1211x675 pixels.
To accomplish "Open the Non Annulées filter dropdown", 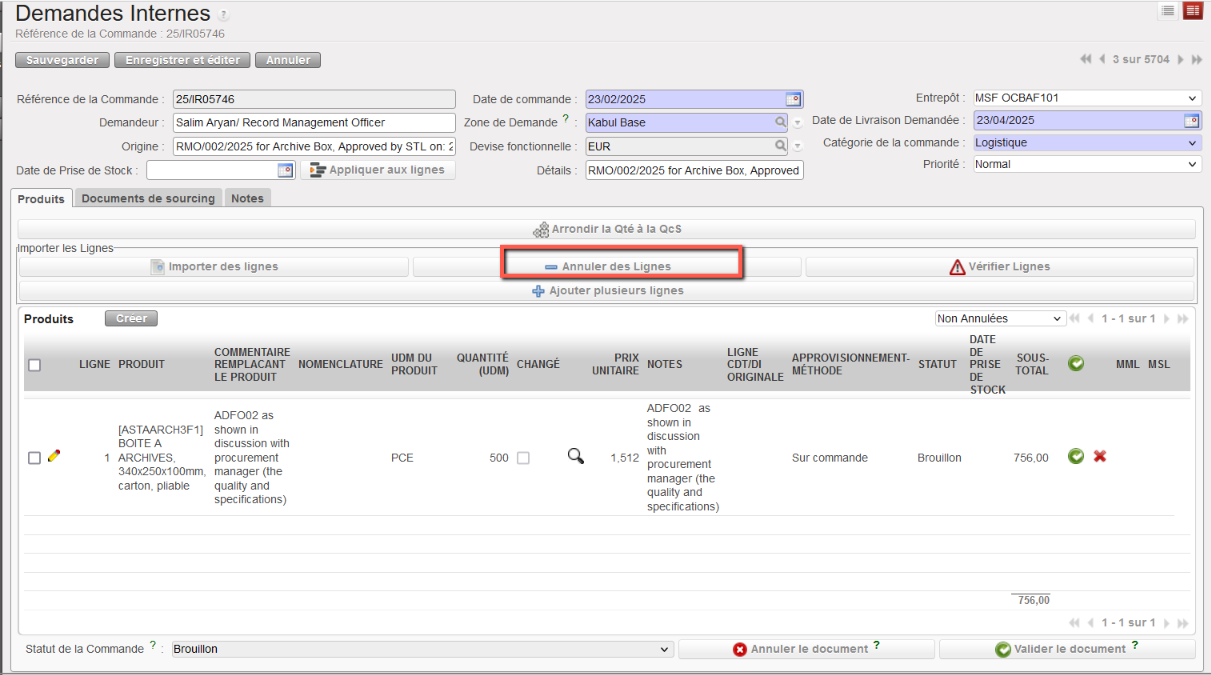I will pos(999,319).
